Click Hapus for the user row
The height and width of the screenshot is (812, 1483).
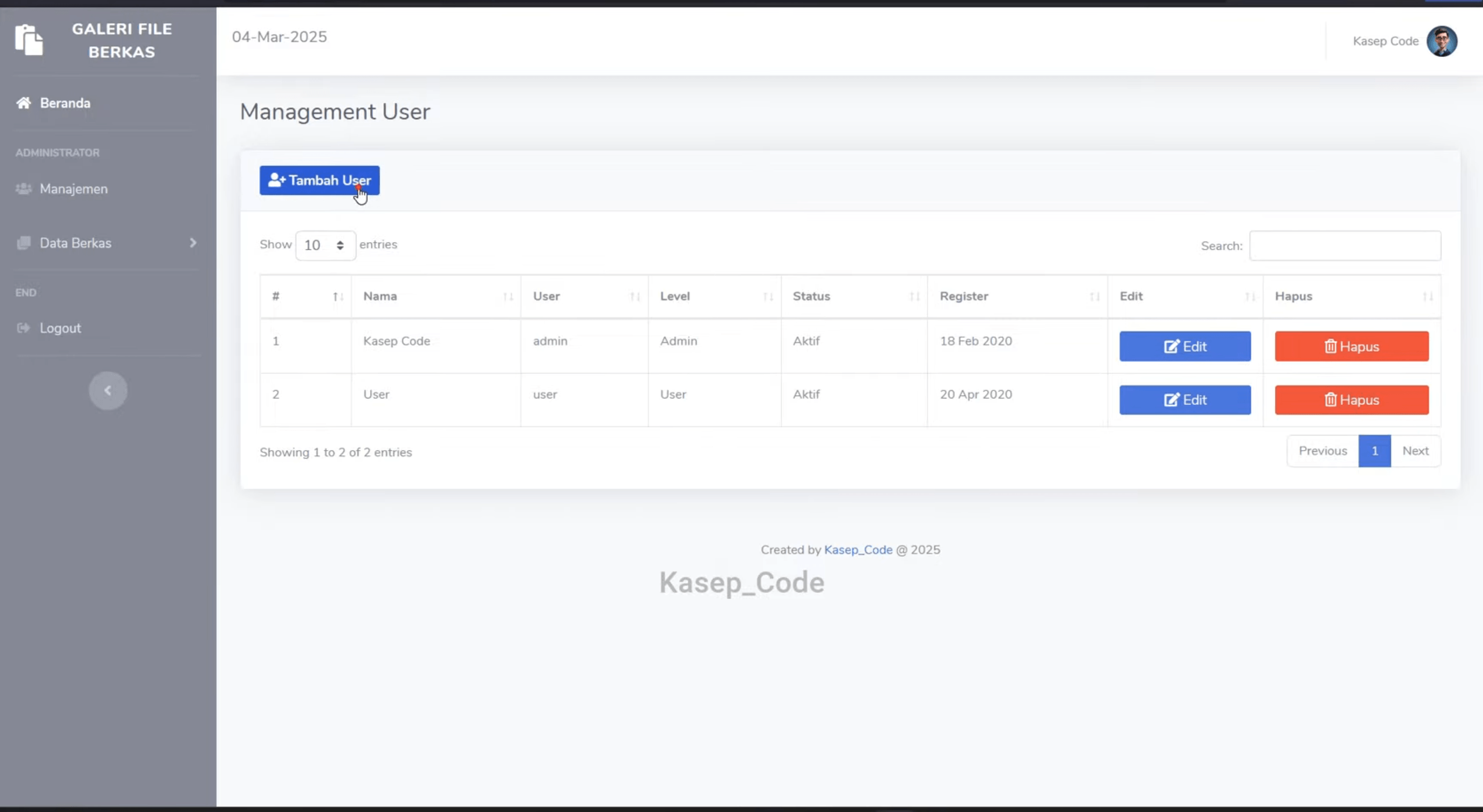[1351, 400]
